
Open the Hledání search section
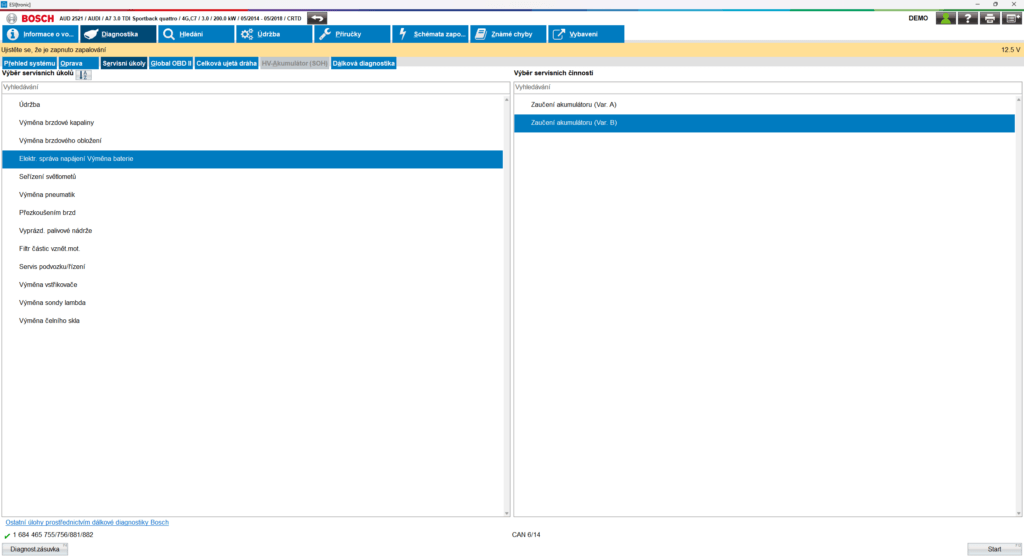195,34
